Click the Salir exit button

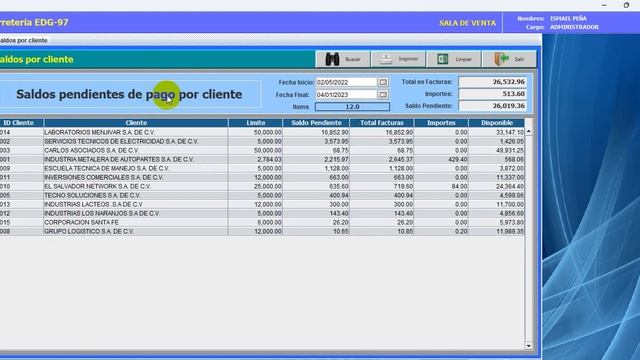[509, 59]
